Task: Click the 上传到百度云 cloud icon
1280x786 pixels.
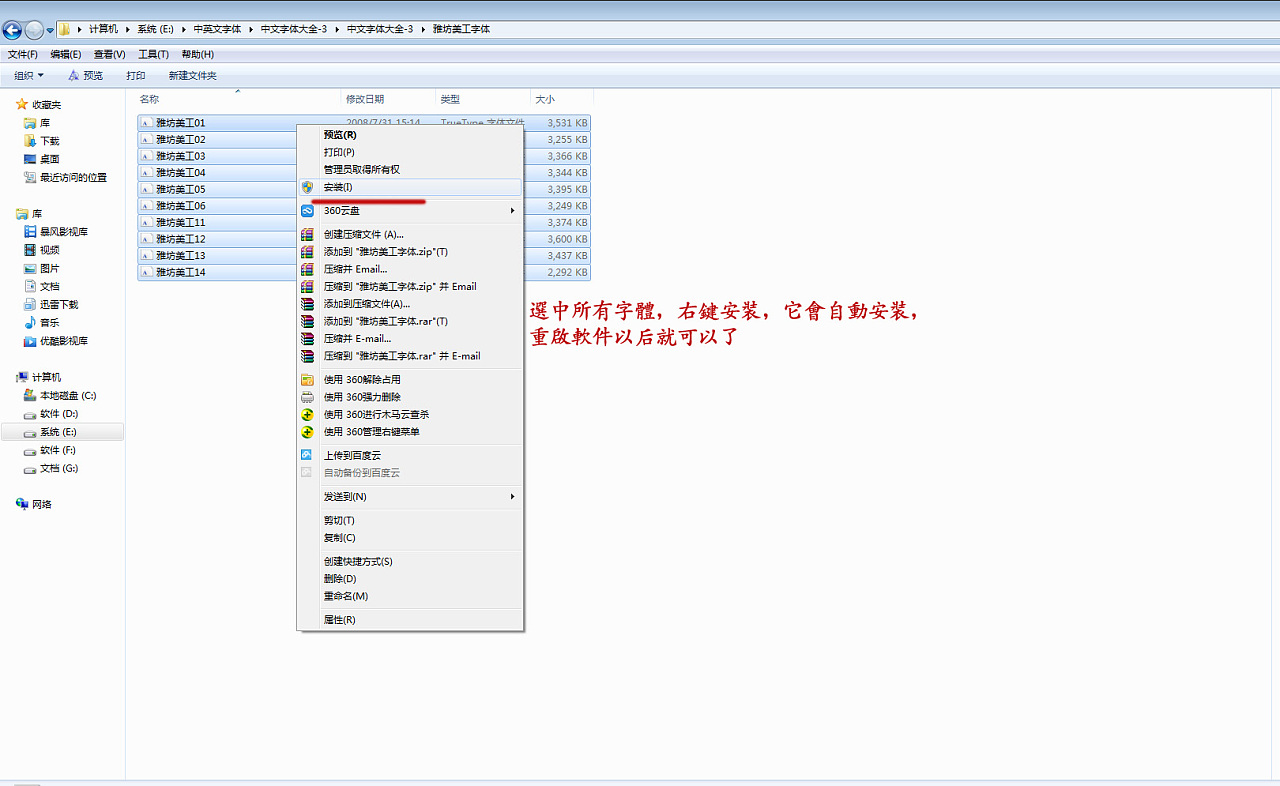Action: [x=307, y=454]
